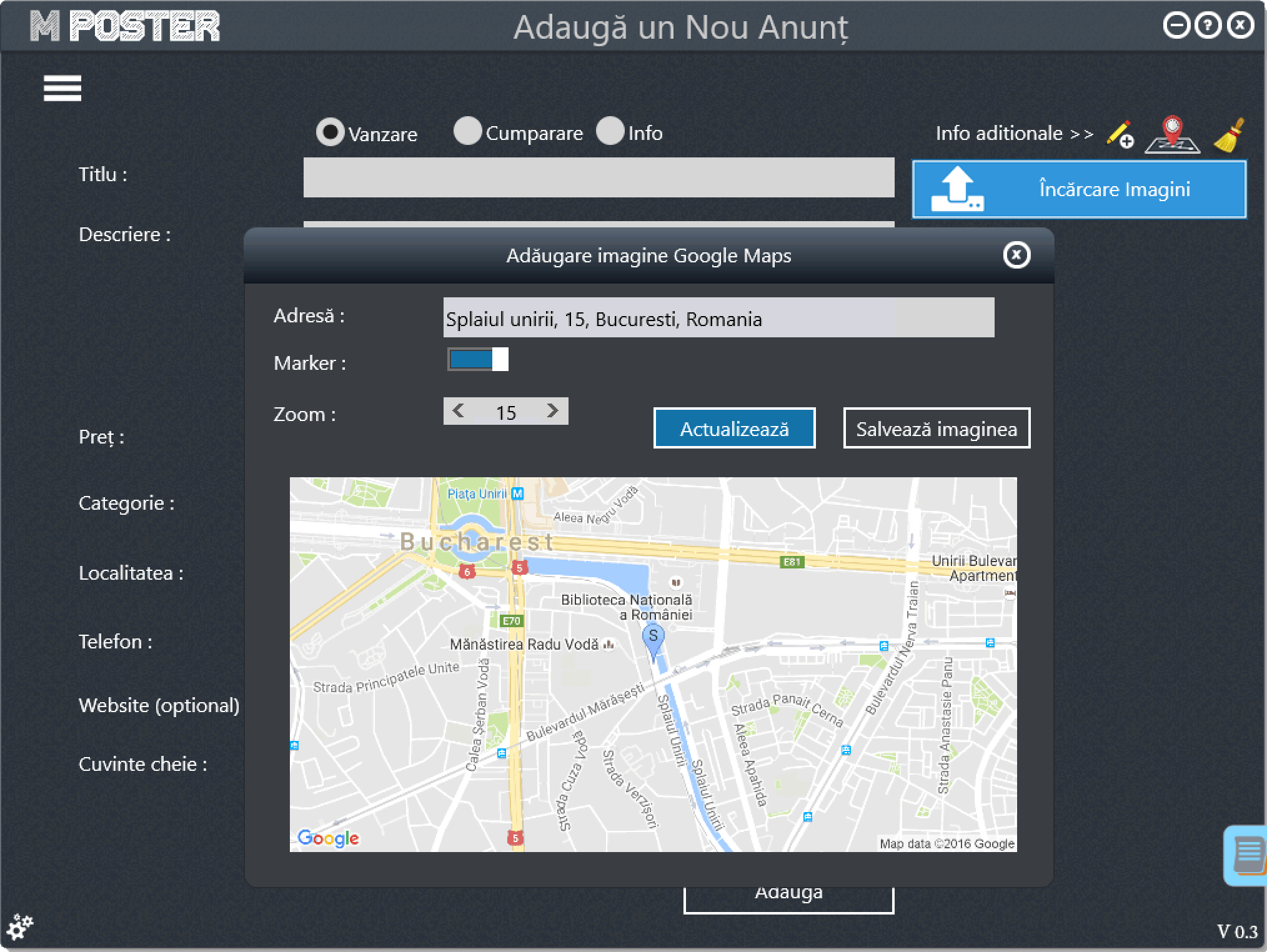Decrease zoom with left arrow
This screenshot has height=952, width=1267.
459,410
